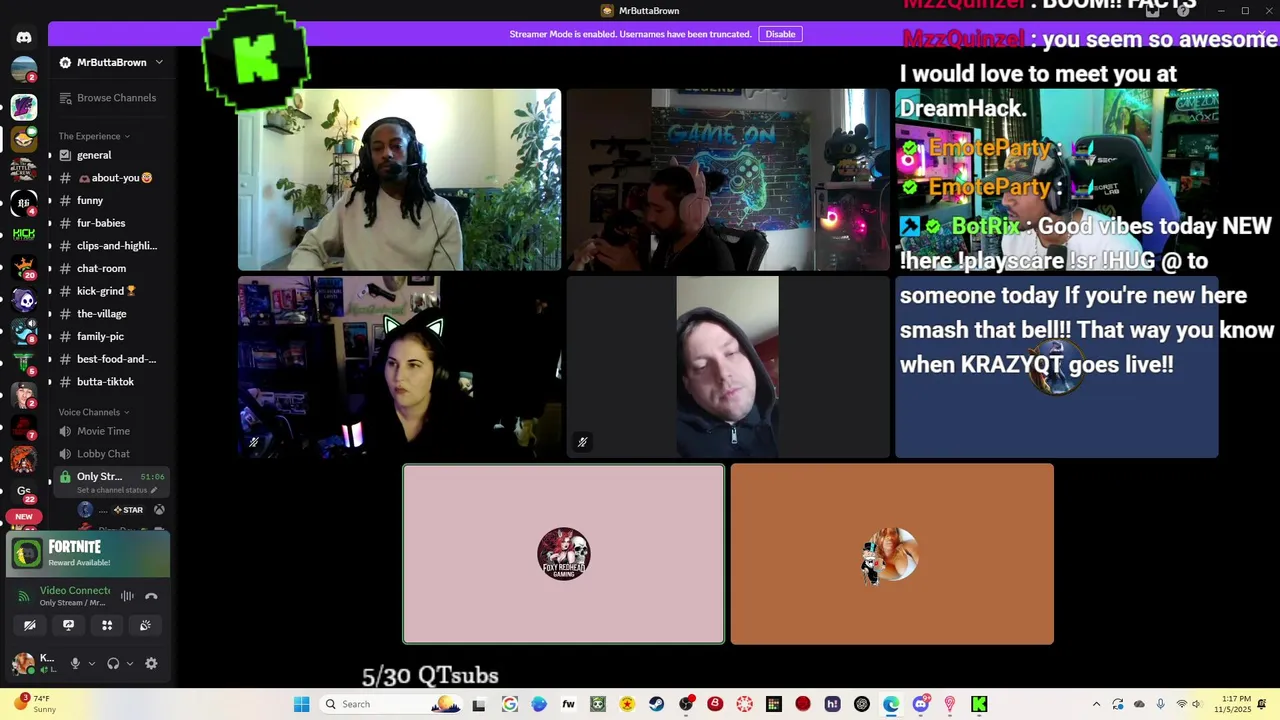This screenshot has height=720, width=1280.
Task: Select video tile with Game On neon sign
Action: point(728,180)
